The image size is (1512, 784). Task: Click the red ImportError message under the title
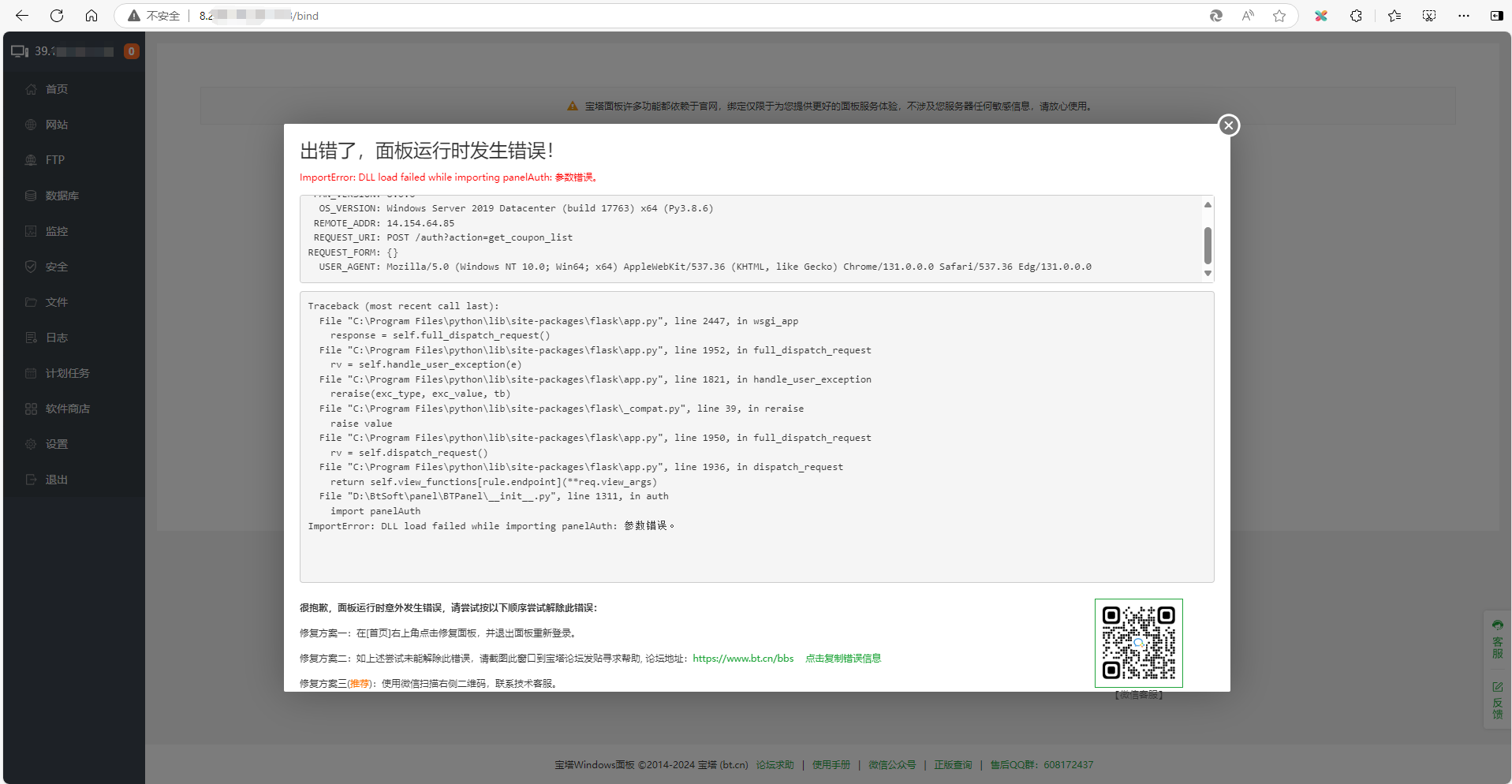450,177
